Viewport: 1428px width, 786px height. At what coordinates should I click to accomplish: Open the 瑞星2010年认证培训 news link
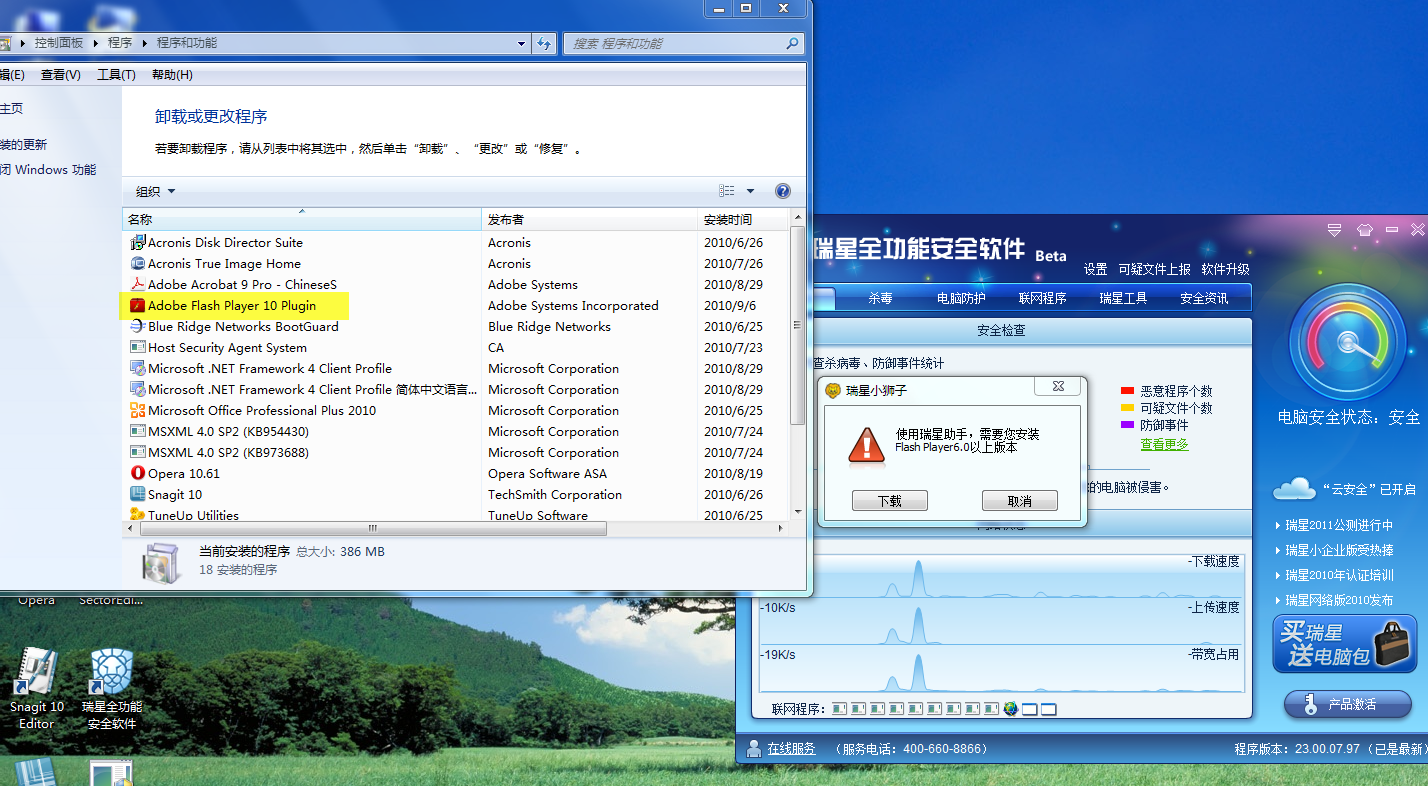(x=1339, y=575)
